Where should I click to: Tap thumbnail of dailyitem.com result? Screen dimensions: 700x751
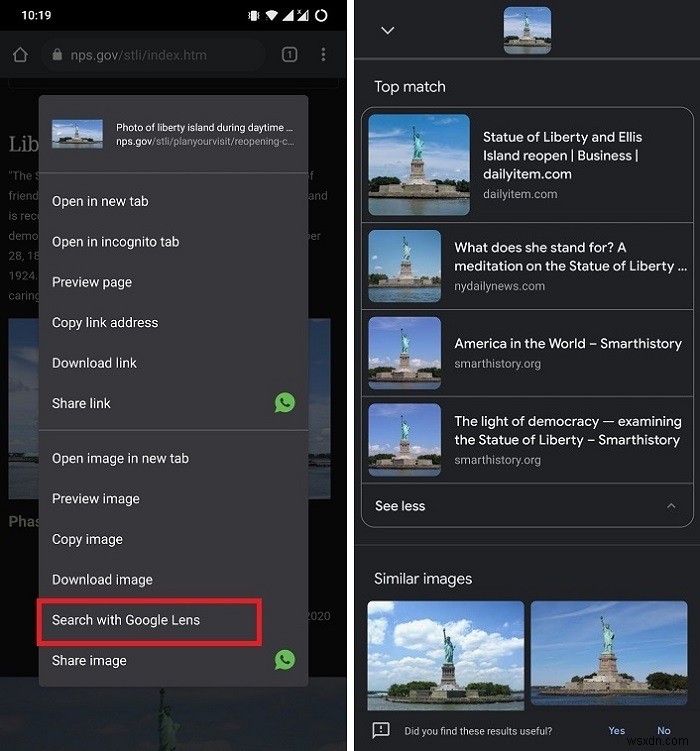pyautogui.click(x=419, y=165)
